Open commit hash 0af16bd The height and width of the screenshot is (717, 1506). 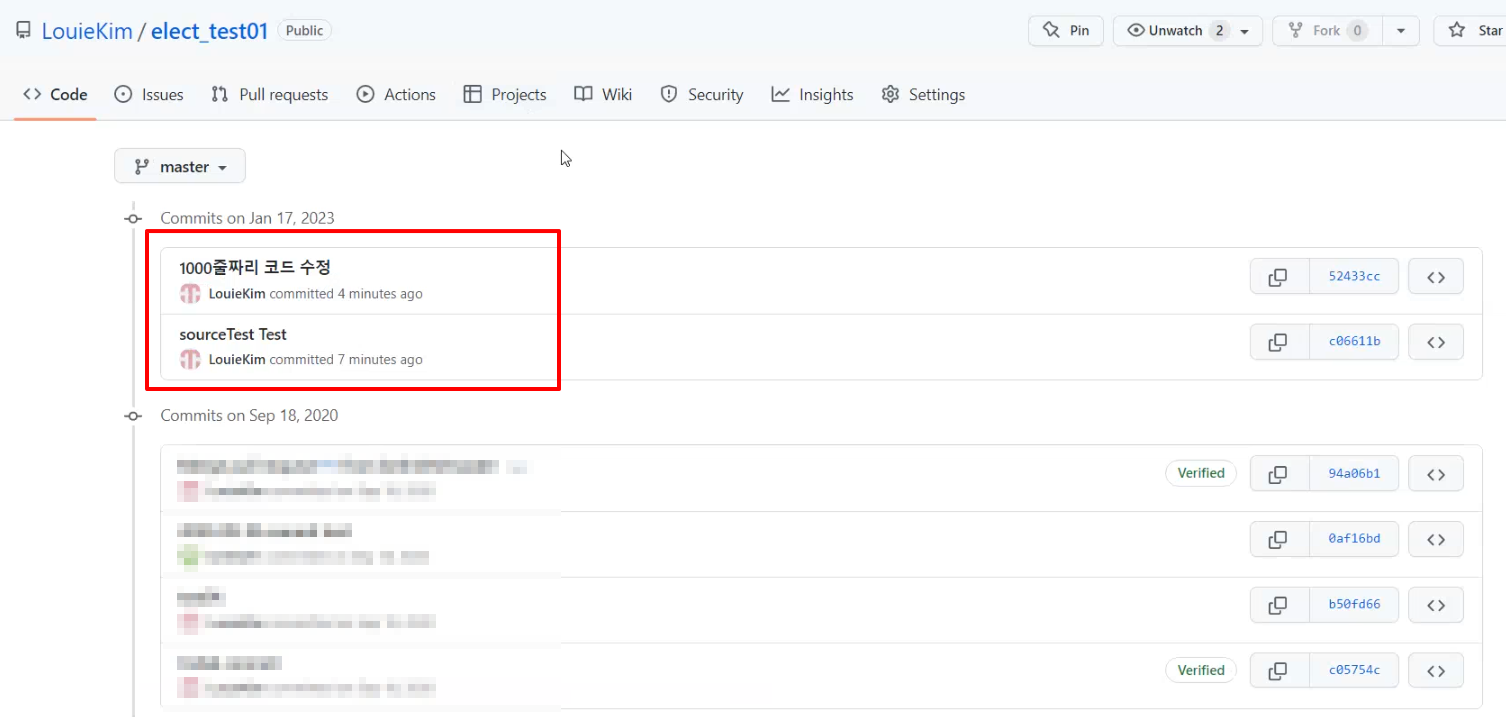tap(1354, 539)
